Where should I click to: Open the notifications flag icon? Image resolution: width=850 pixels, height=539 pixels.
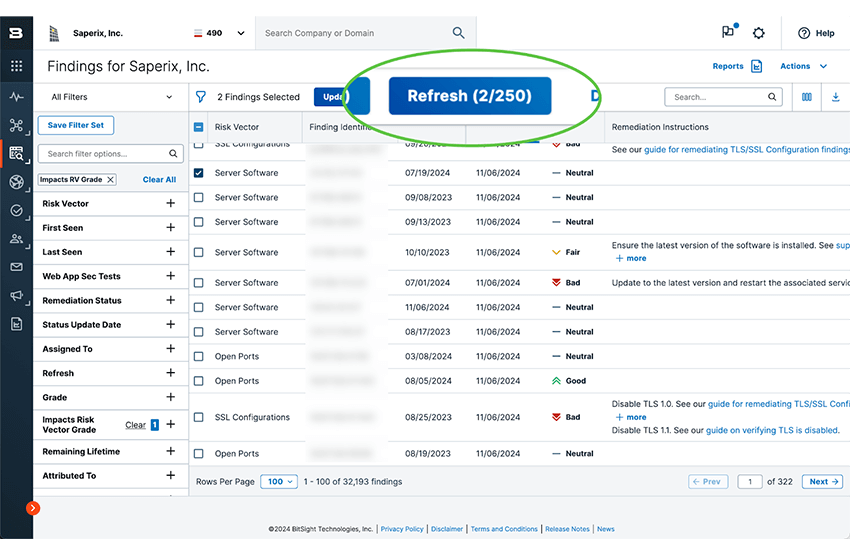point(729,31)
